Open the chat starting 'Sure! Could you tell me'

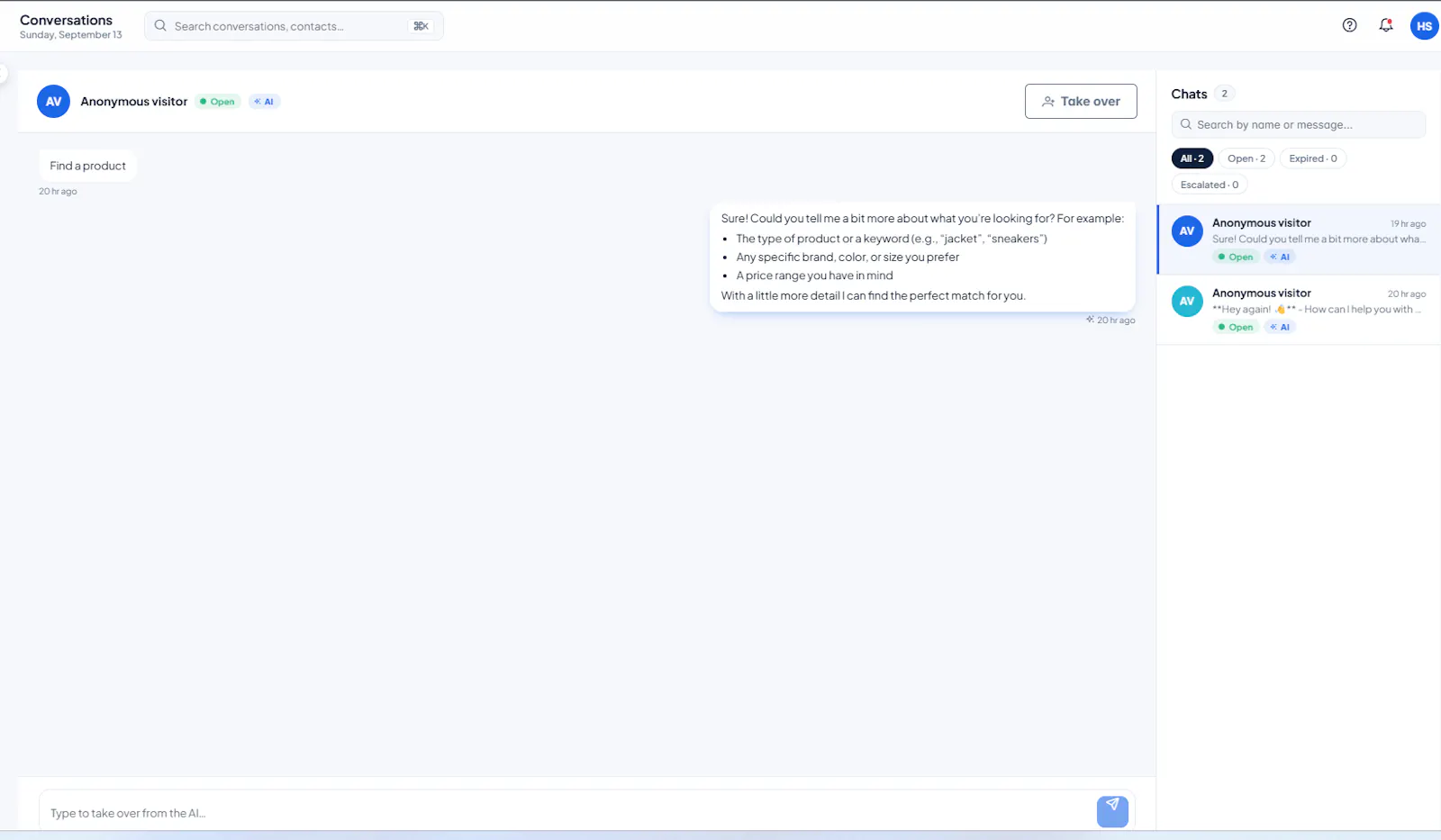click(1299, 239)
